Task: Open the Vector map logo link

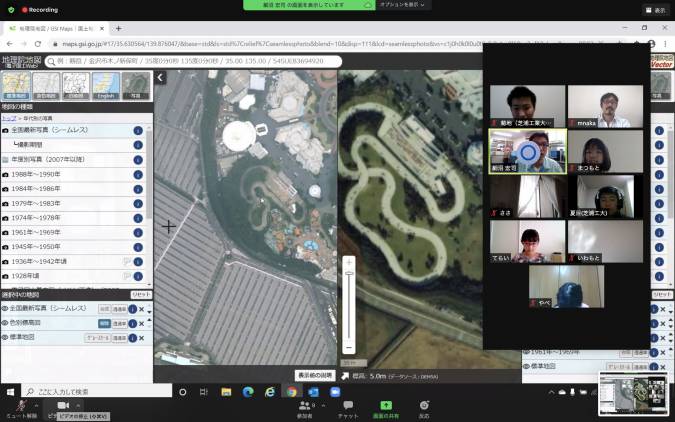Action: [662, 61]
